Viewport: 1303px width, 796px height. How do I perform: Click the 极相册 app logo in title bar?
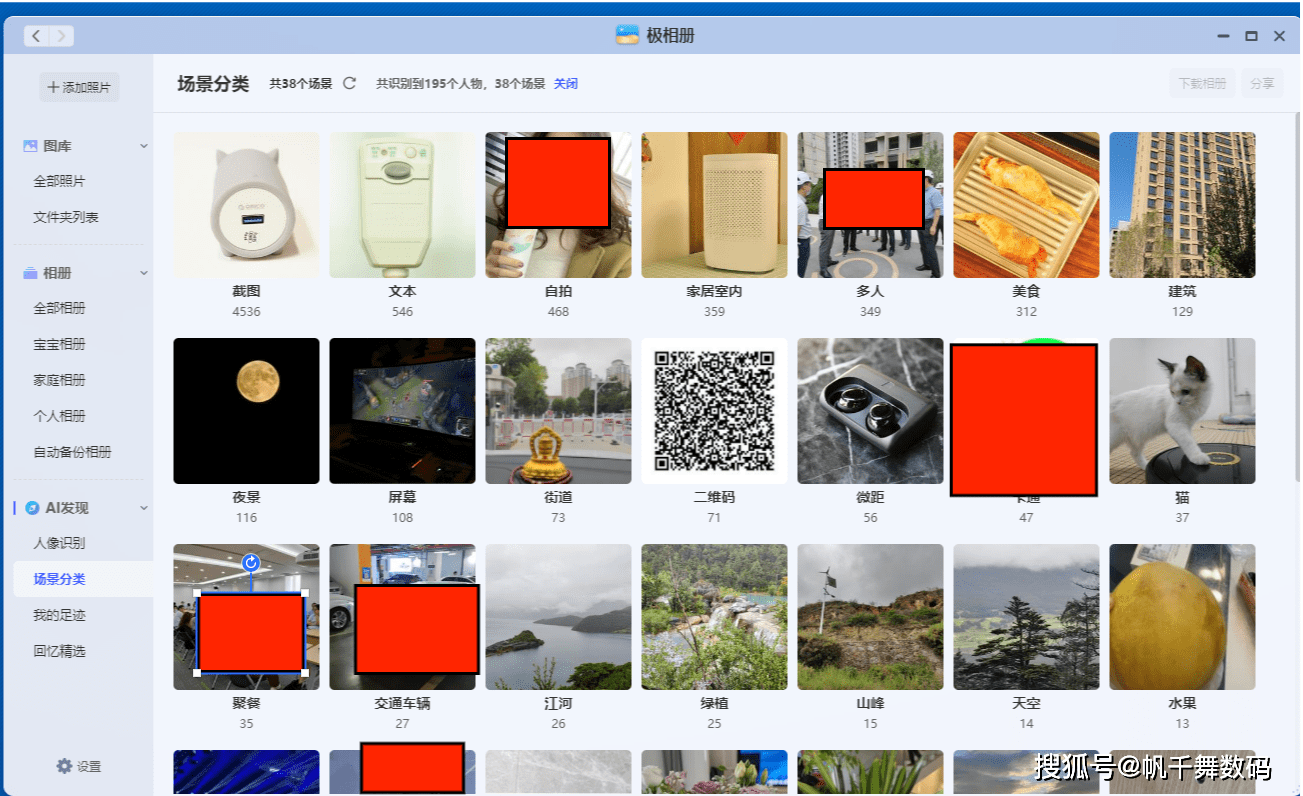[627, 36]
